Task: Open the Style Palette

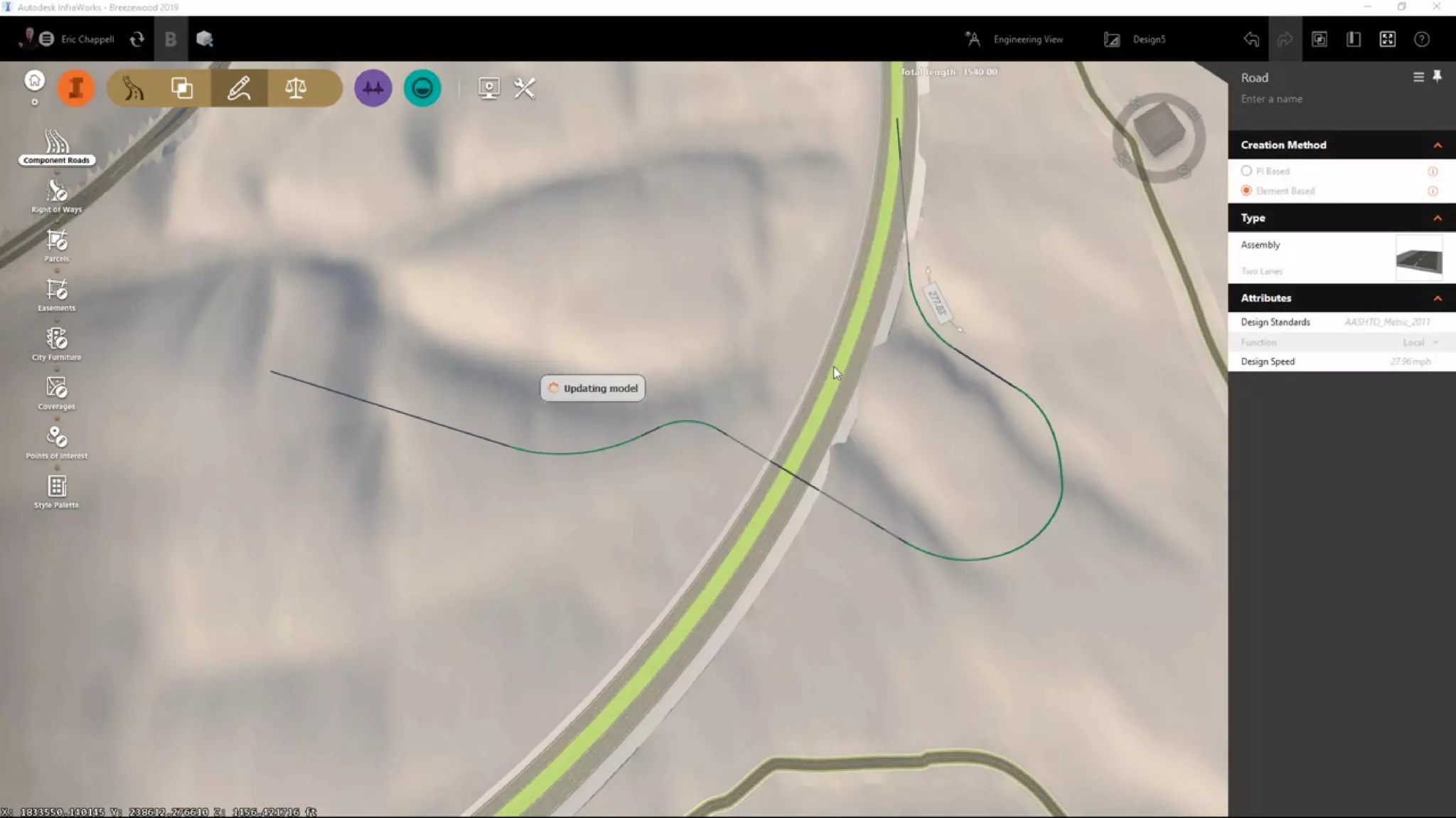Action: click(56, 491)
